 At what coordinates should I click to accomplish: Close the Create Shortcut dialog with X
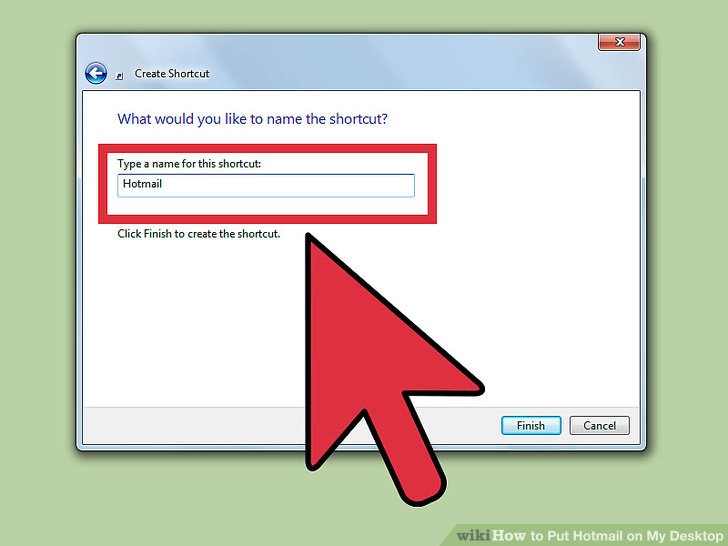(619, 42)
